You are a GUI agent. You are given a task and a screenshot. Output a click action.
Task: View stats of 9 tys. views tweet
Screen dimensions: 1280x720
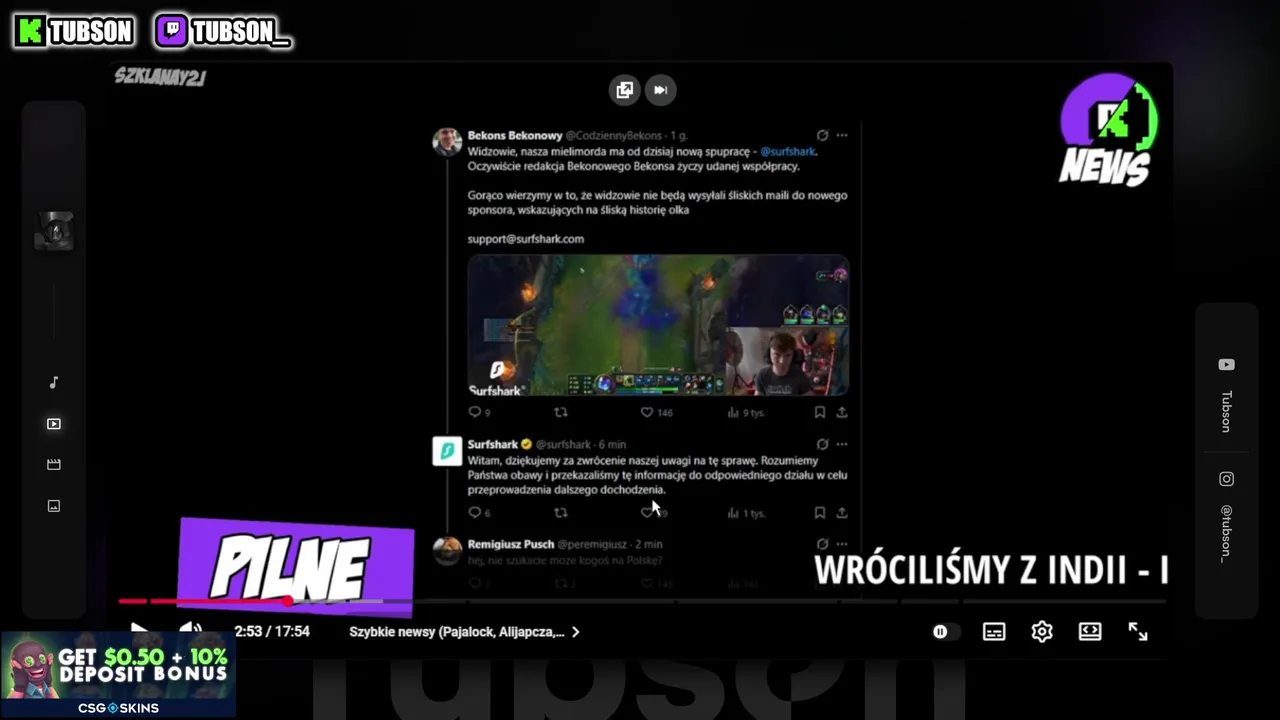747,412
